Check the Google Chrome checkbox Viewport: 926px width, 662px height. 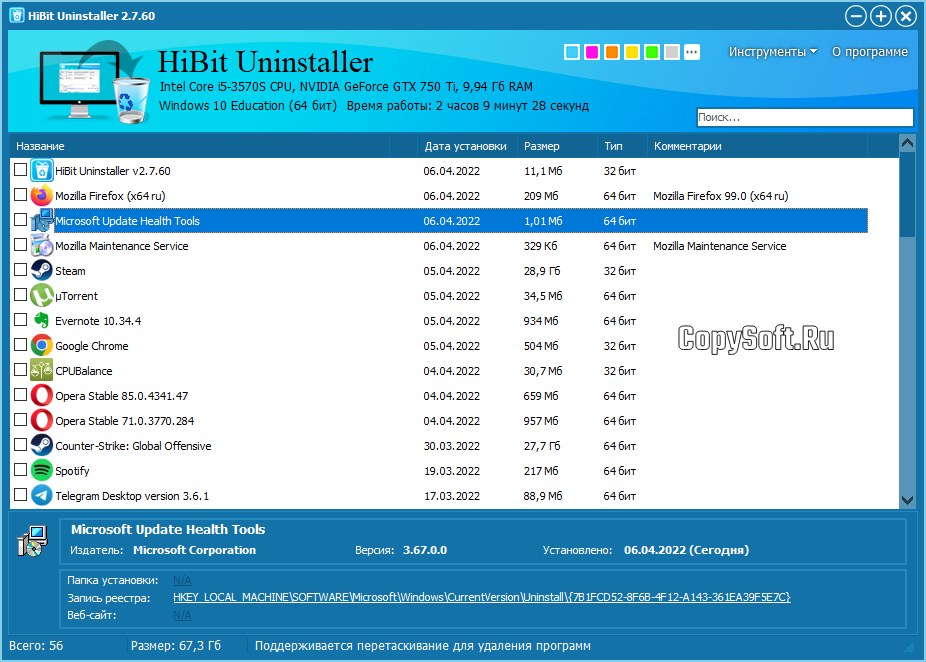click(x=21, y=344)
